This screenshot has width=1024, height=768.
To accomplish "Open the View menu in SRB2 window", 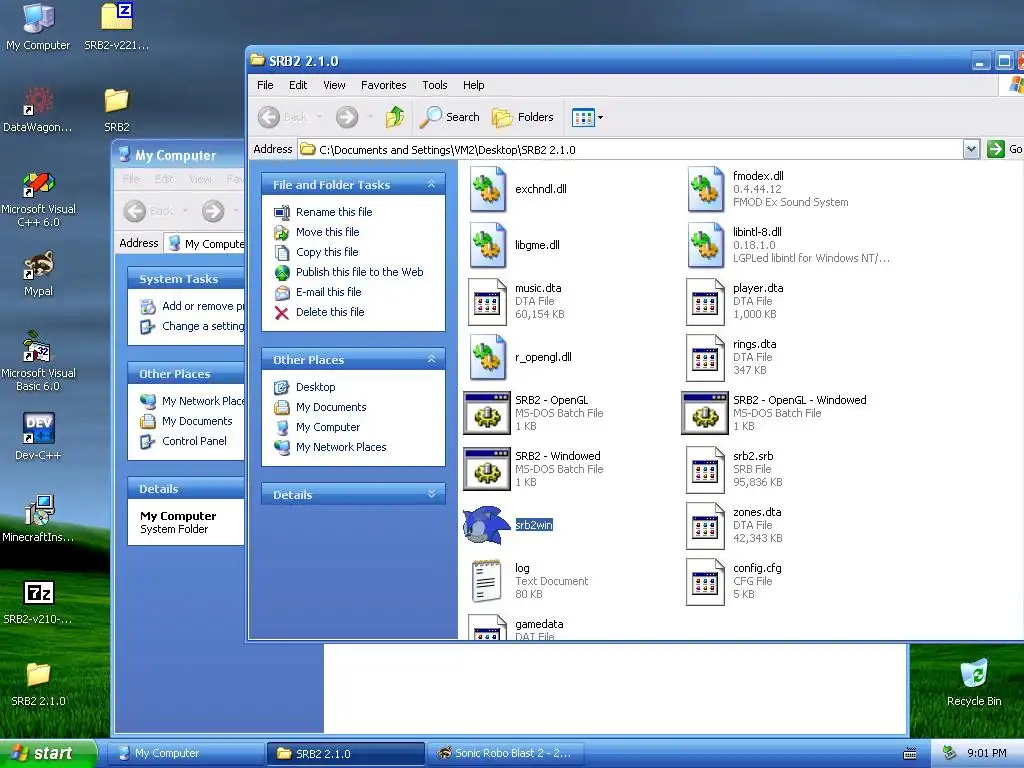I will point(334,85).
